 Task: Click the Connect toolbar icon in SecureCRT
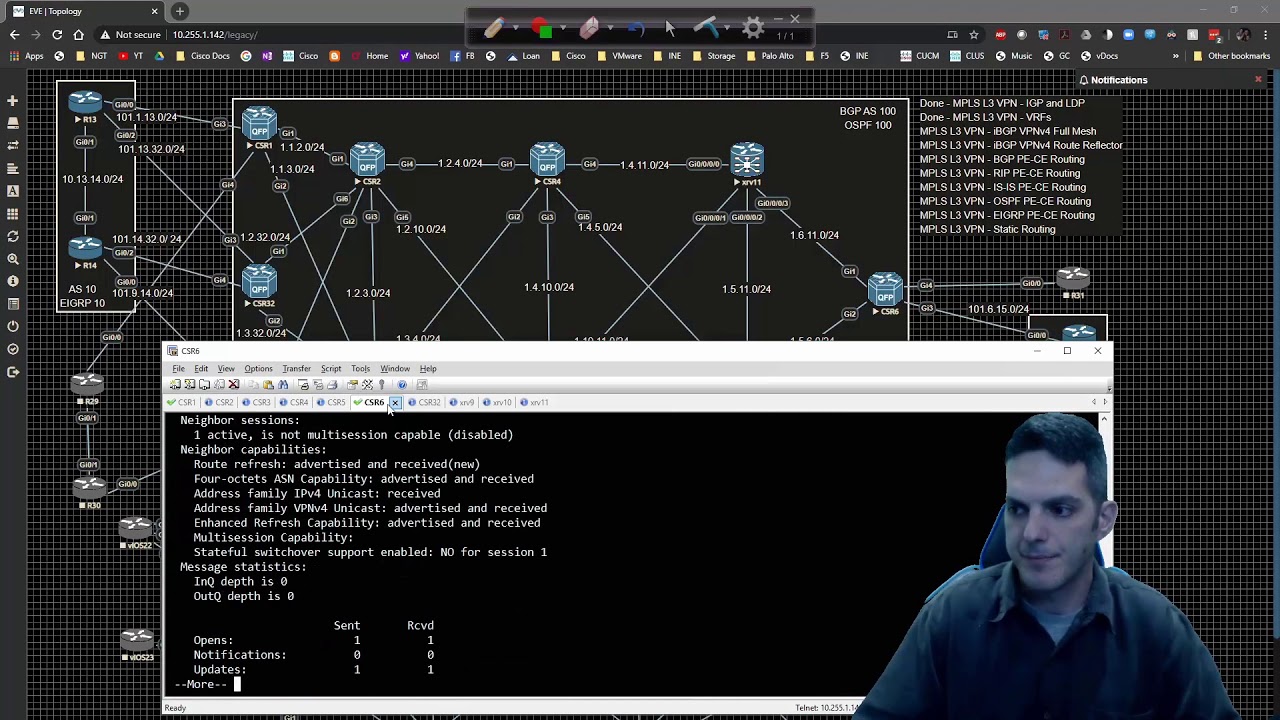tap(174, 385)
